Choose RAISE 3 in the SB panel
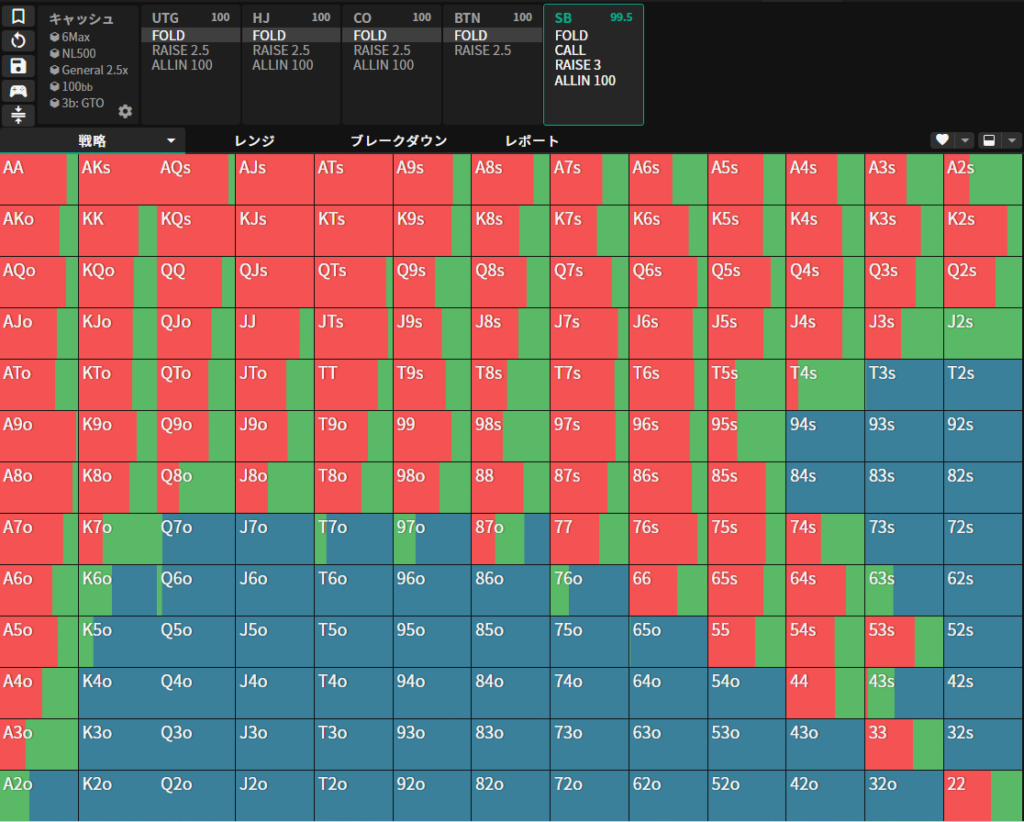Image resolution: width=1024 pixels, height=822 pixels. click(x=578, y=65)
